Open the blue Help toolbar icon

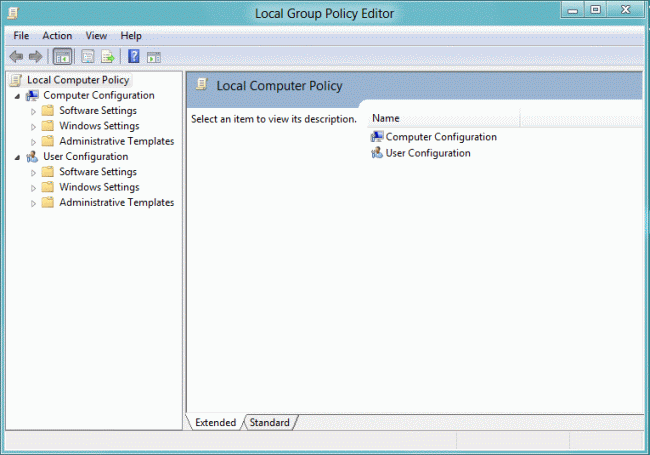point(133,56)
